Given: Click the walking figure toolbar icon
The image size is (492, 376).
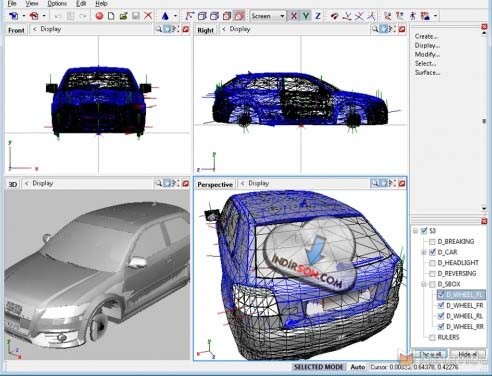Looking at the screenshot, I should tap(413, 16).
